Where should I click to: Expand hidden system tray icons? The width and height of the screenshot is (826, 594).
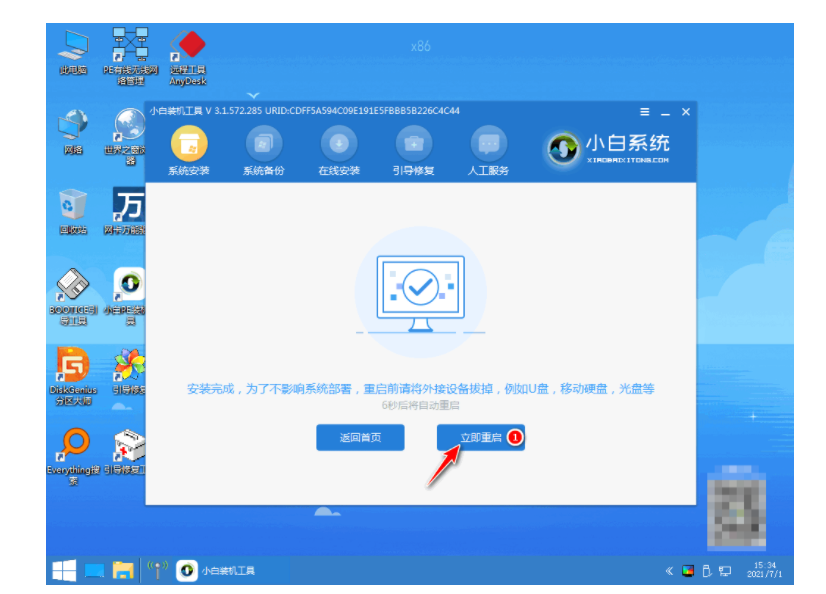tap(669, 571)
